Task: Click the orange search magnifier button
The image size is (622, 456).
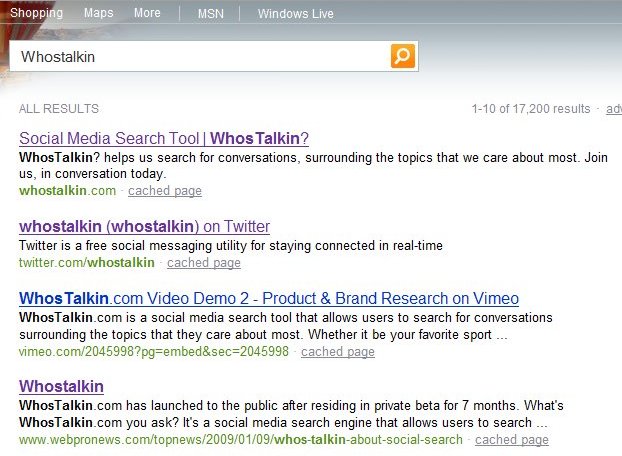Action: 403,56
